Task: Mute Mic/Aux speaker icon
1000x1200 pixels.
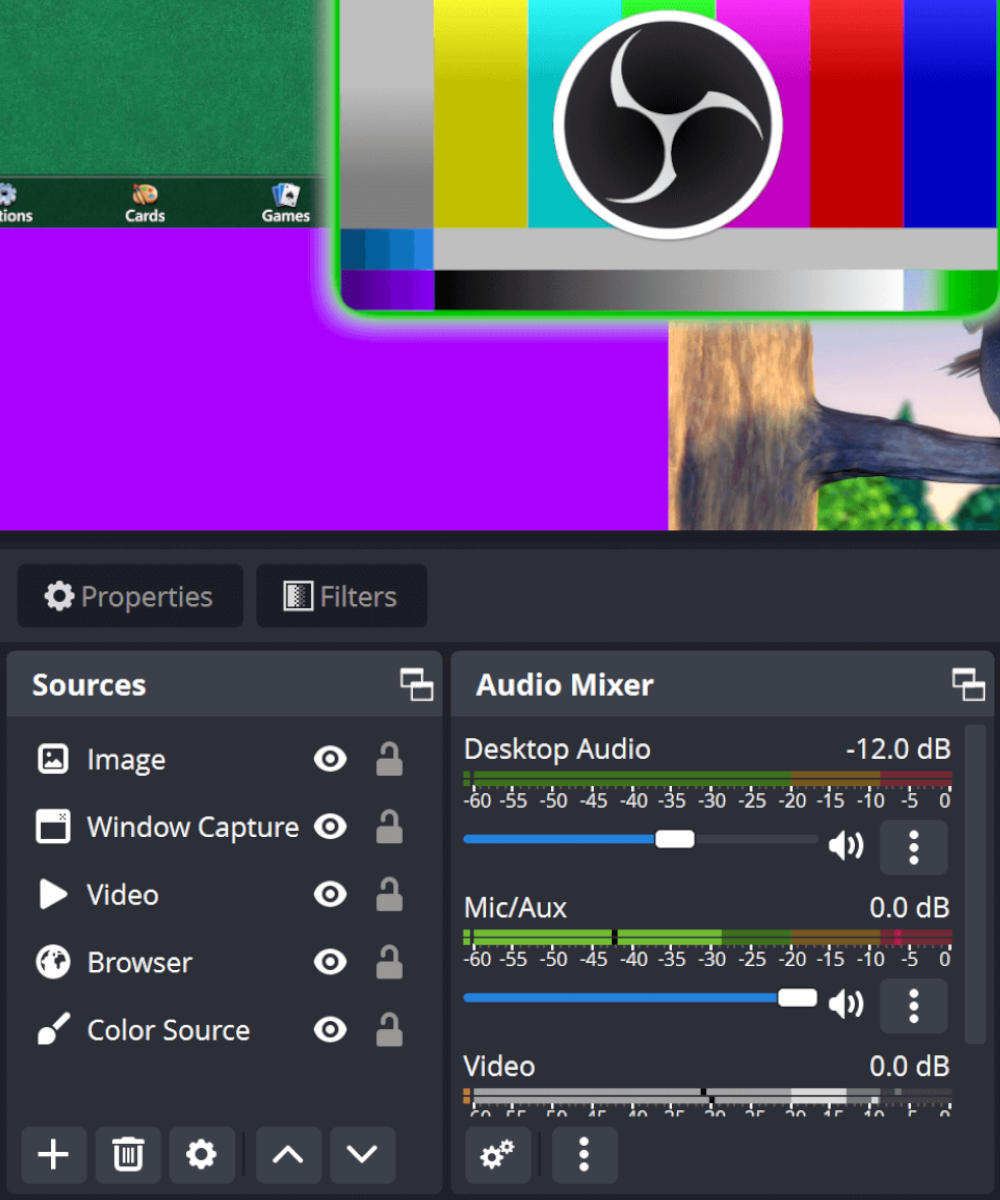Action: click(845, 1004)
